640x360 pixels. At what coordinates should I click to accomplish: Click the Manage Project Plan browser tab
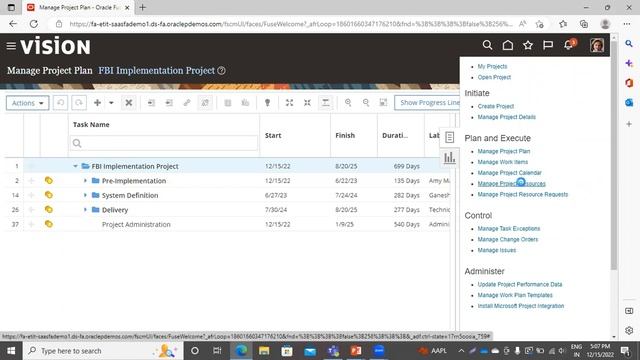click(78, 7)
